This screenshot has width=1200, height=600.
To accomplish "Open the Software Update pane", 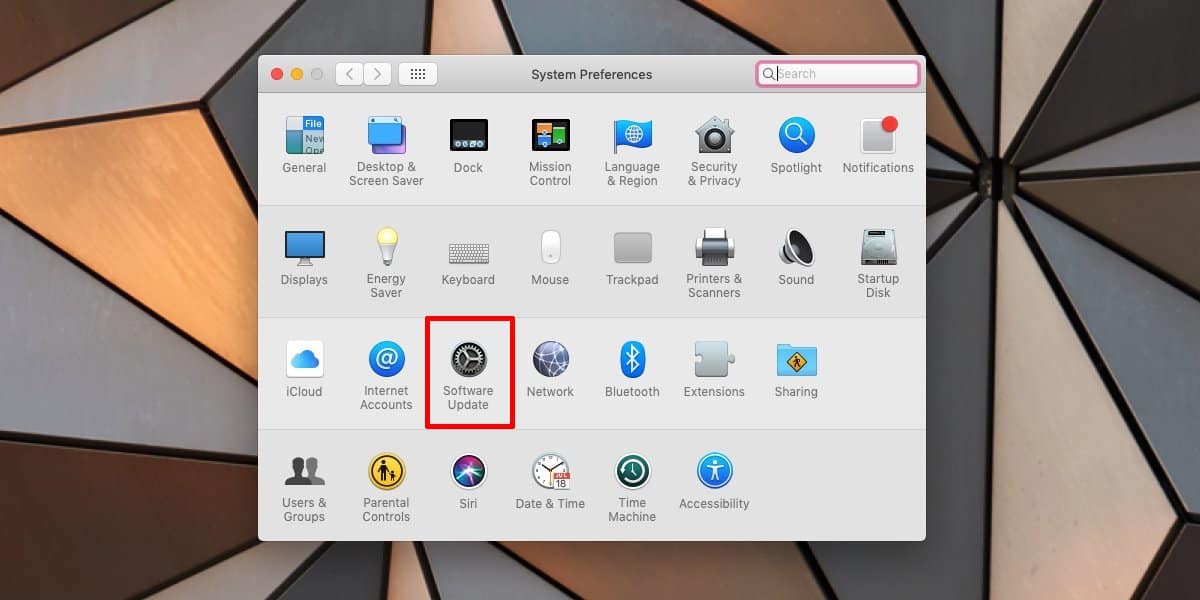I will pyautogui.click(x=468, y=375).
